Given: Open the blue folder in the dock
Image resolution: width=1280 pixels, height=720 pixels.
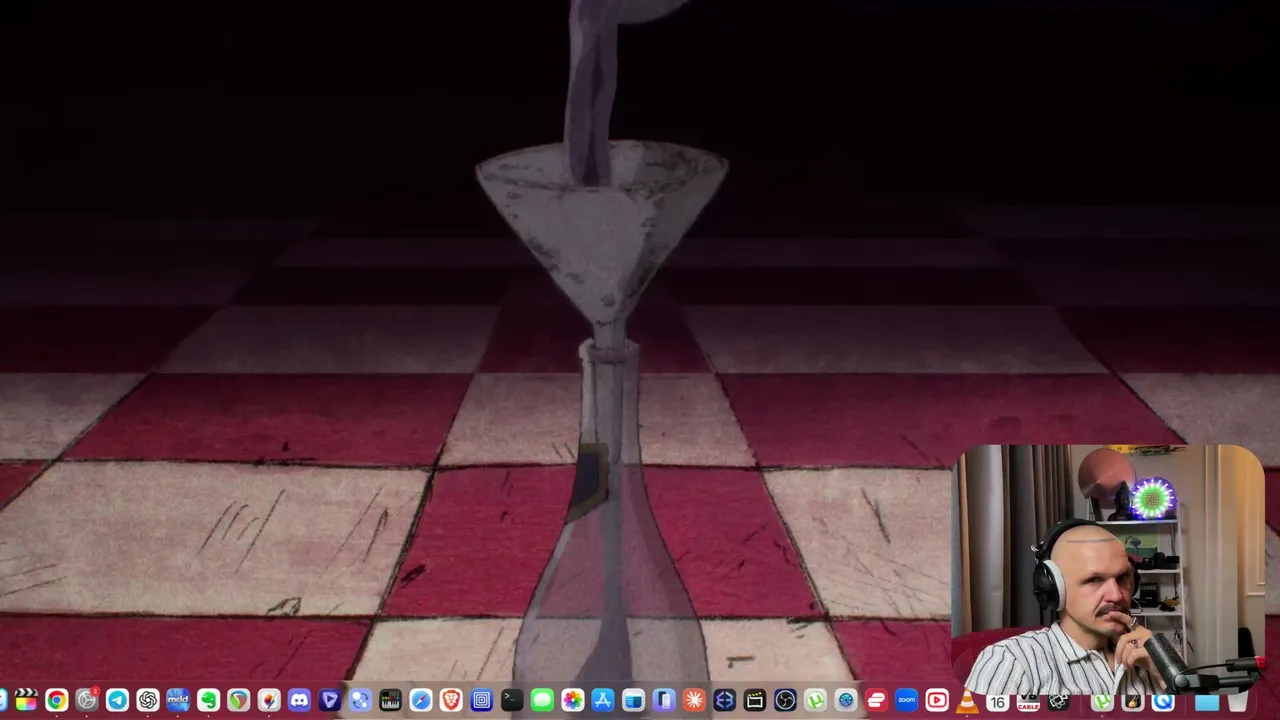Looking at the screenshot, I should point(1207,701).
